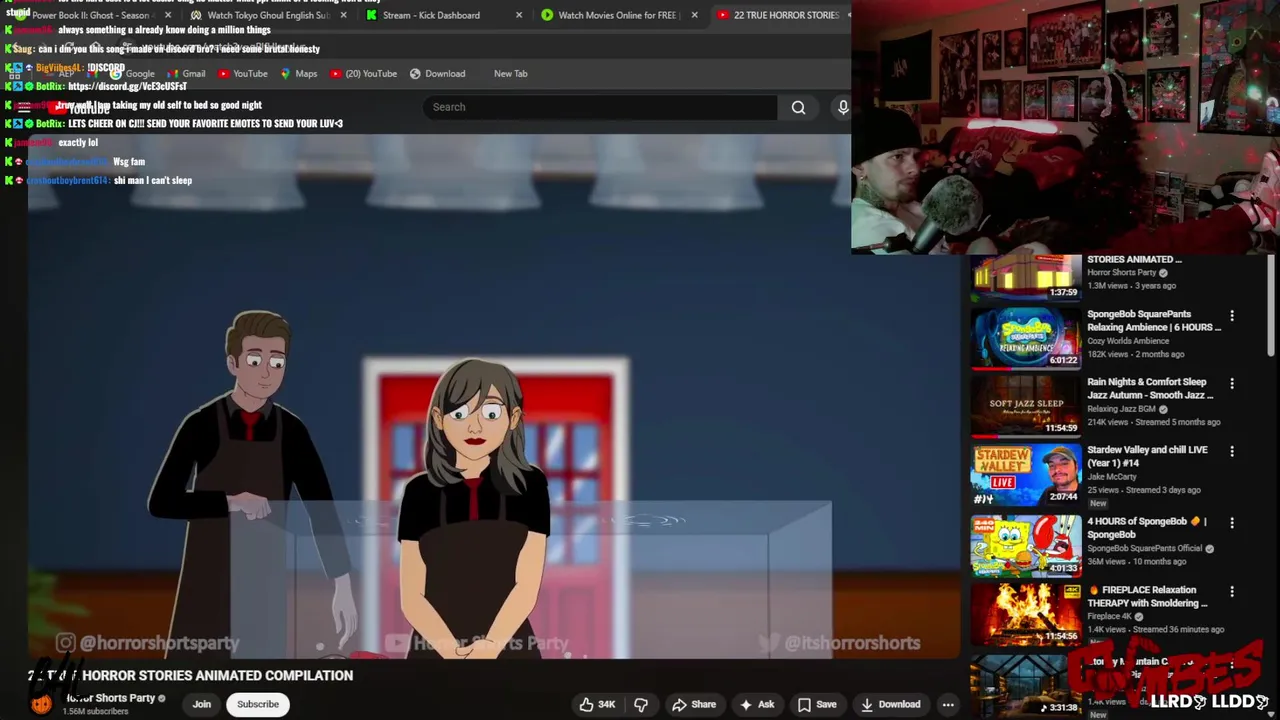The image size is (1280, 720).
Task: Open STORIES ANIMATED thumbnail with 1:37:59 duration
Action: 1025,276
